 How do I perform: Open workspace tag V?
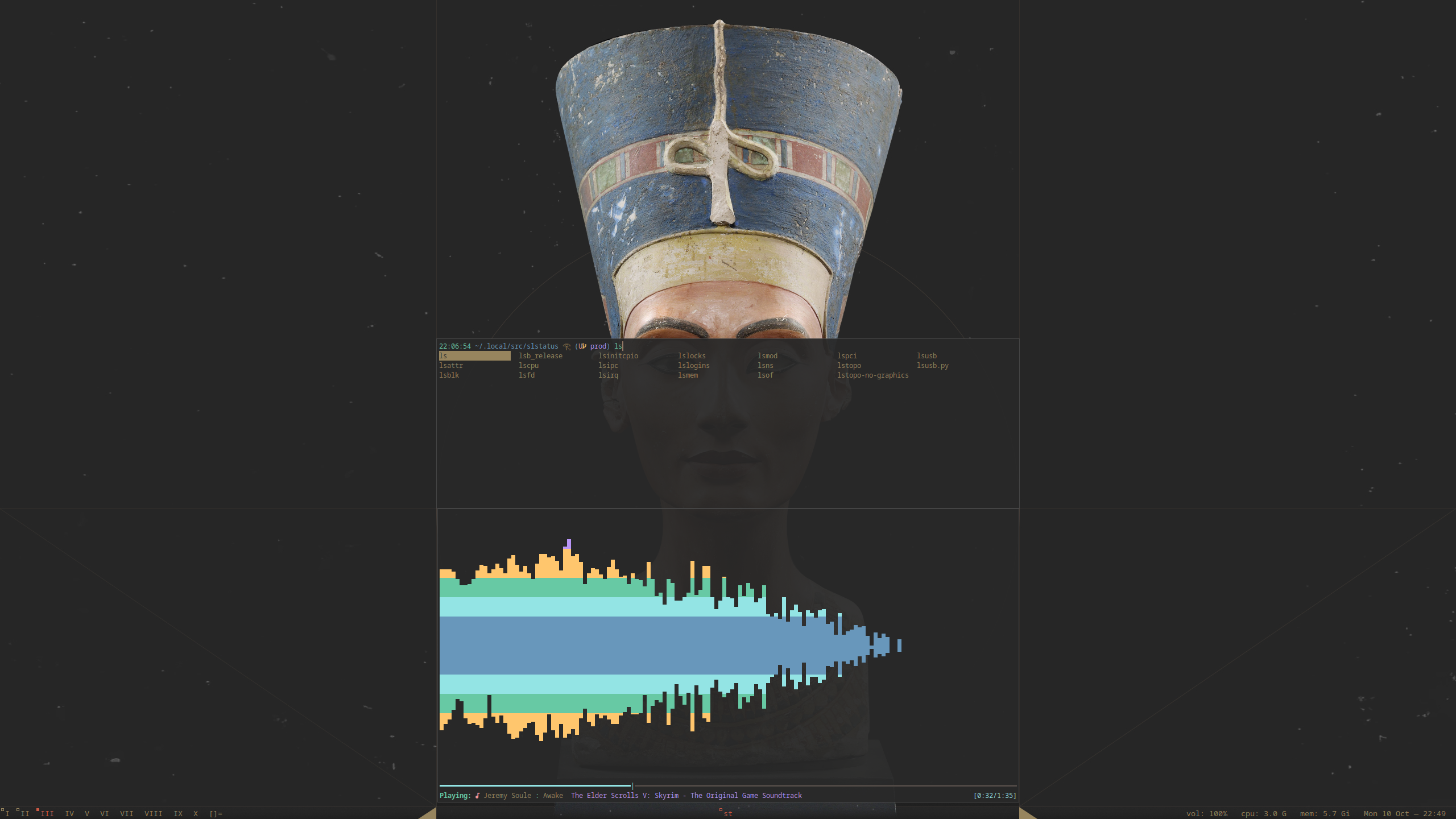pos(87,814)
